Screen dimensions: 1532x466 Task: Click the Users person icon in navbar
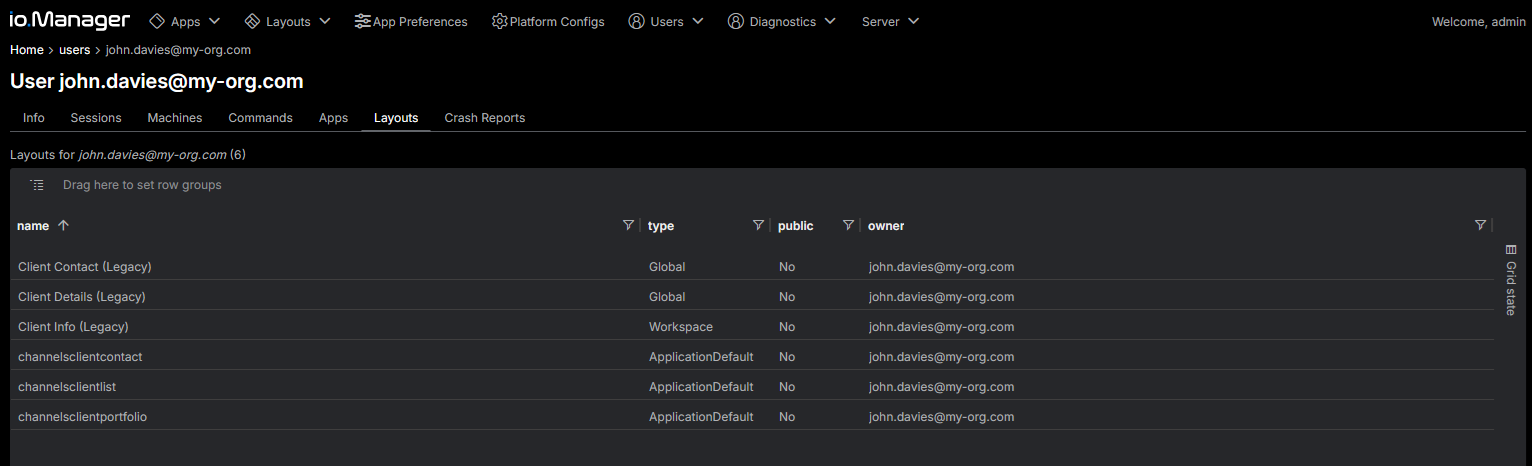coord(636,21)
